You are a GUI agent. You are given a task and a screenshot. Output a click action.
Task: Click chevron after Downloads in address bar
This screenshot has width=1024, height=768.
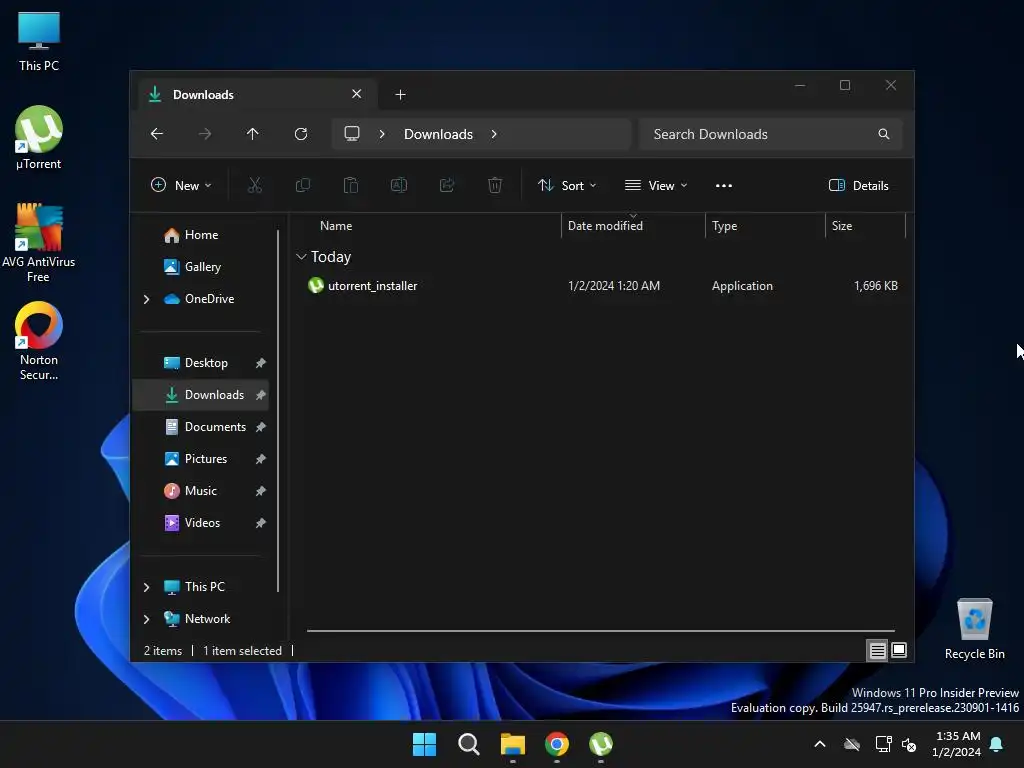click(494, 134)
